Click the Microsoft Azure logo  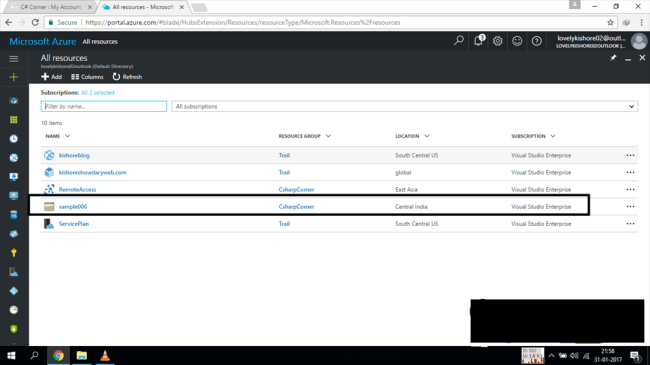[43, 41]
